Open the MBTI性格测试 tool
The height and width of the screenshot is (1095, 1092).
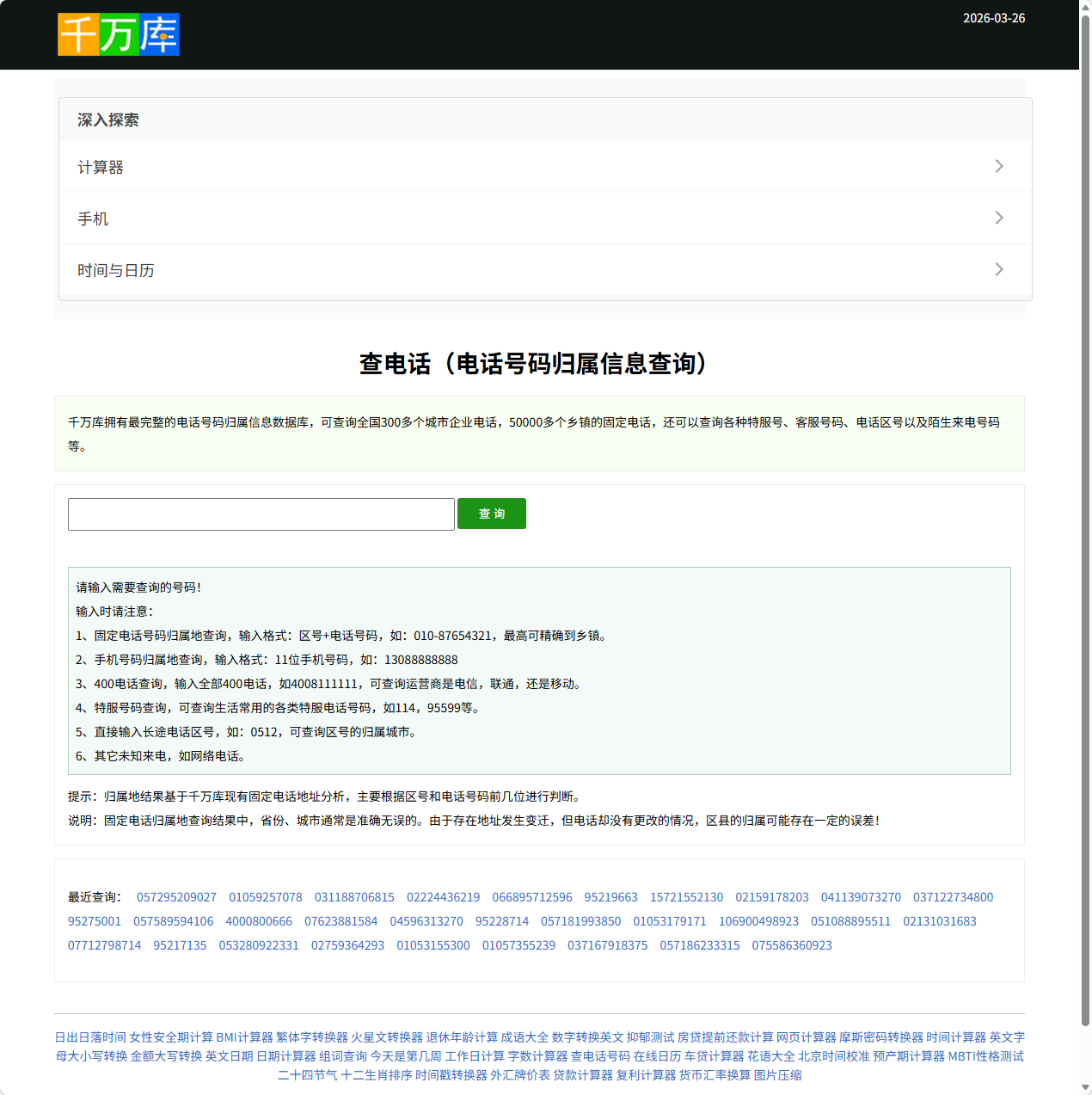[x=986, y=1056]
